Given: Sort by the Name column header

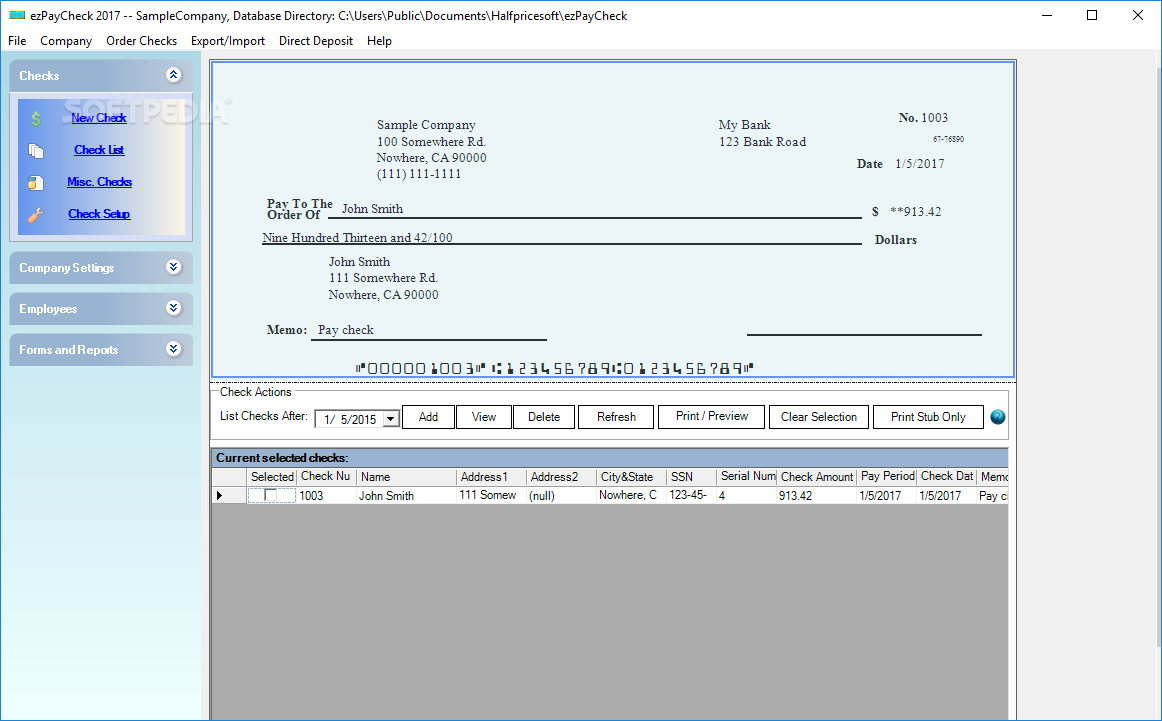Looking at the screenshot, I should [x=406, y=476].
